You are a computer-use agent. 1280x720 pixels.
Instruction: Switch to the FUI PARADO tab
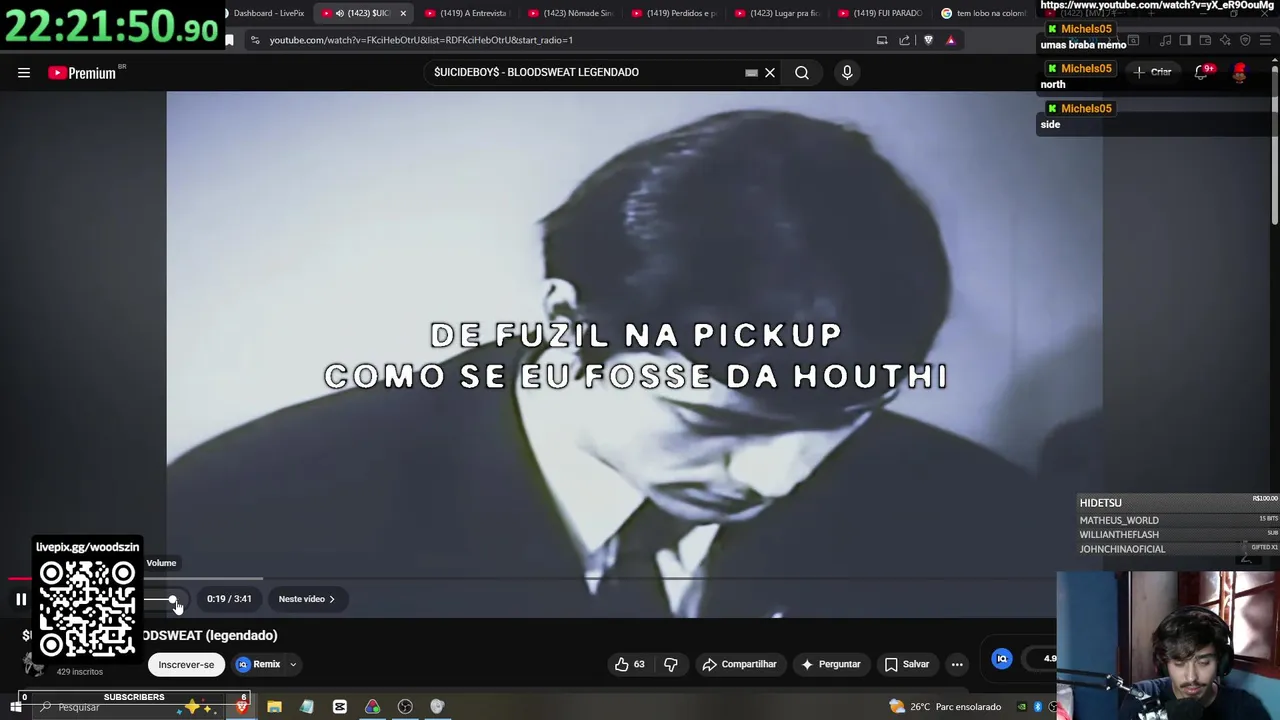[880, 13]
